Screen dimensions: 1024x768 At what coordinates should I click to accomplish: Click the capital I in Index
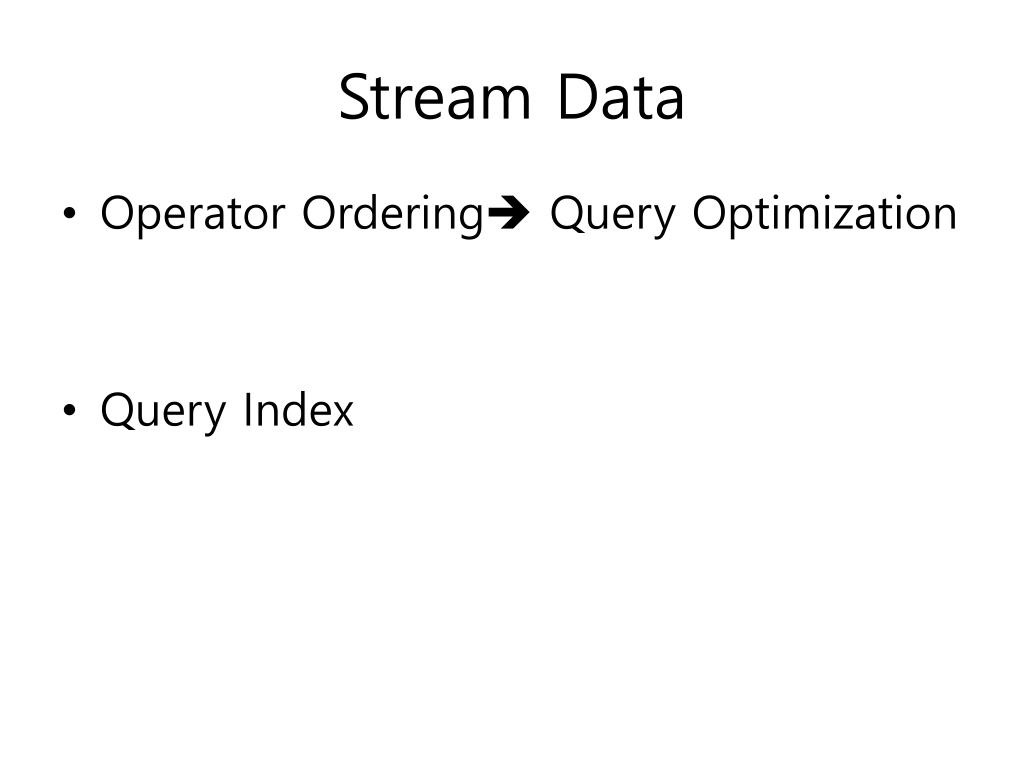click(x=246, y=409)
